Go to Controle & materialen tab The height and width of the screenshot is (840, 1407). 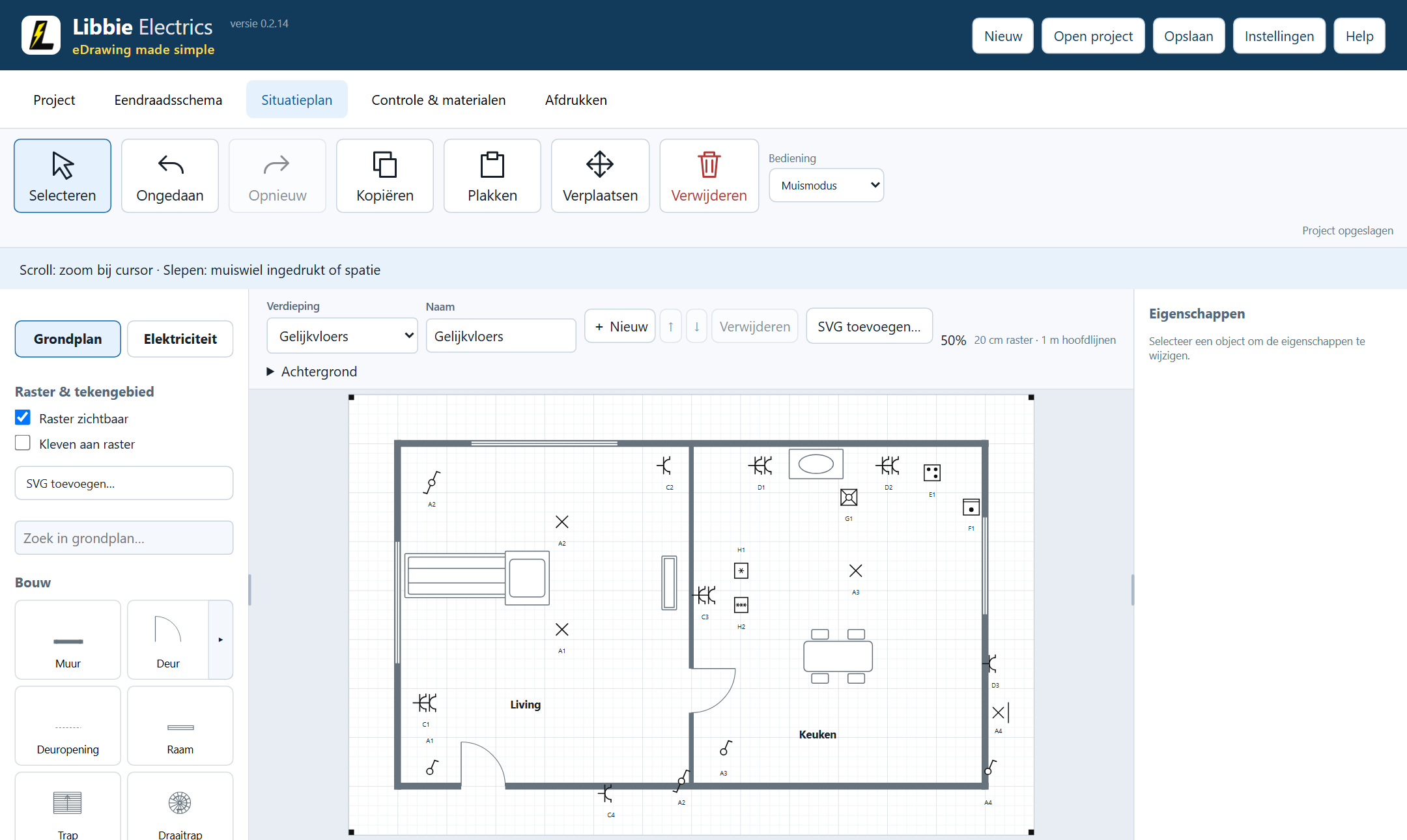click(x=438, y=100)
